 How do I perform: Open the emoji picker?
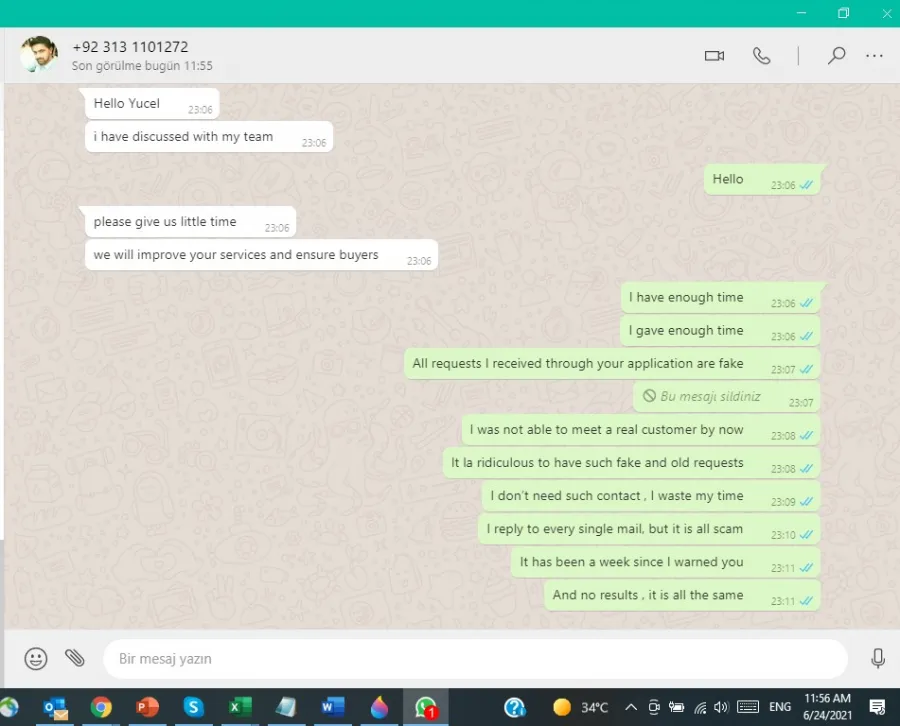(36, 658)
